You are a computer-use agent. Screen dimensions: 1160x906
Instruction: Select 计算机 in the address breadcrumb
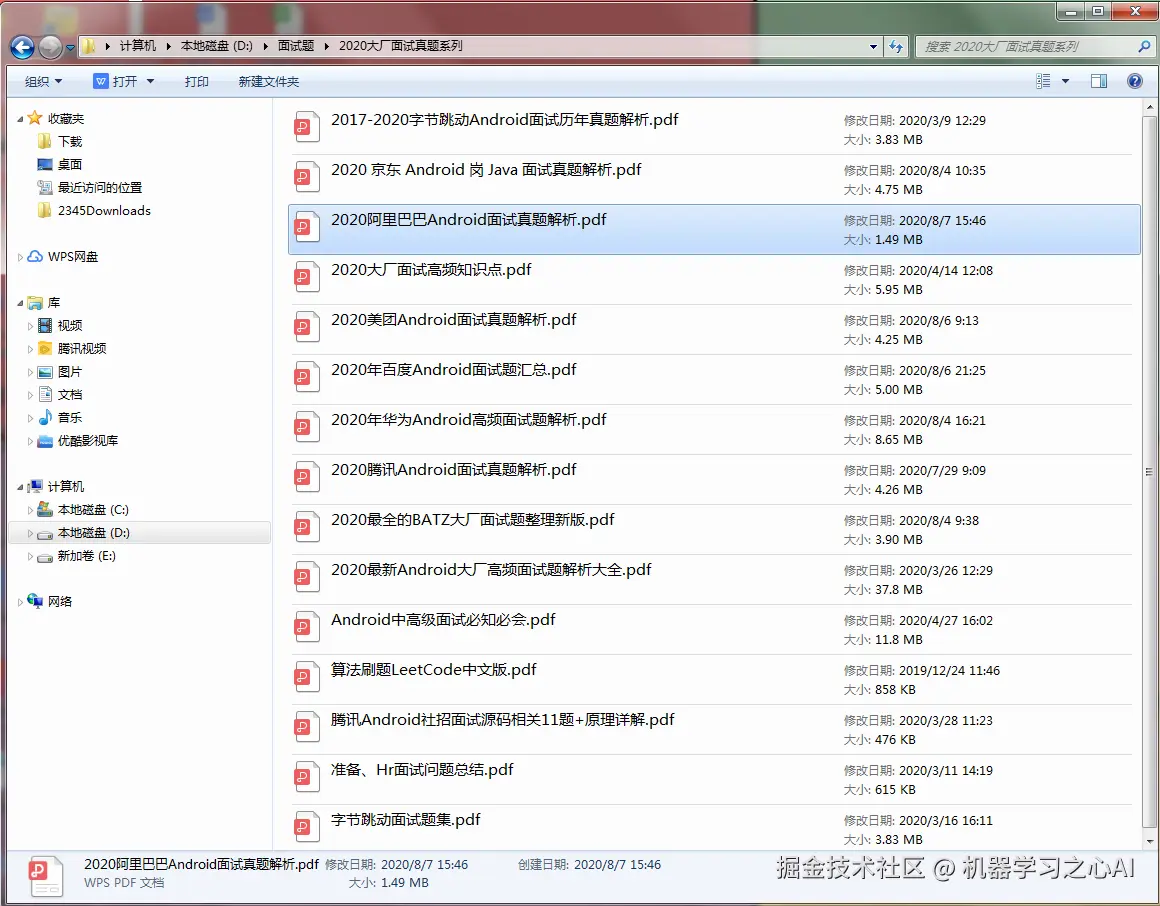(138, 46)
